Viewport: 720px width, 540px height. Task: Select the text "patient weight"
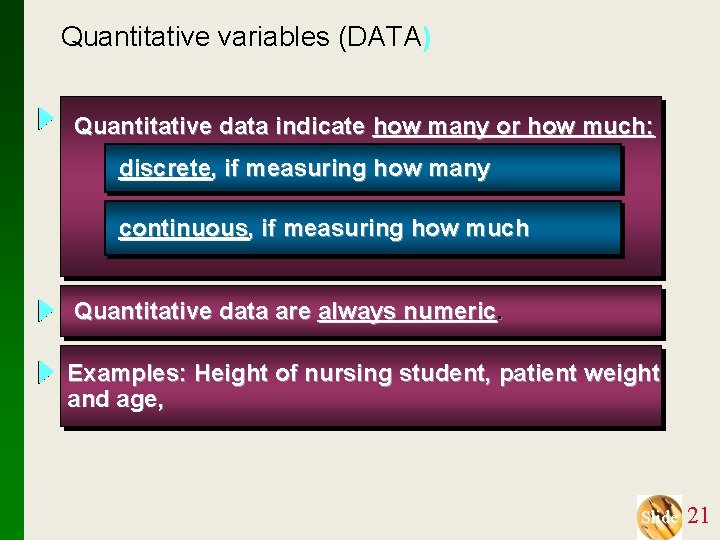(579, 374)
